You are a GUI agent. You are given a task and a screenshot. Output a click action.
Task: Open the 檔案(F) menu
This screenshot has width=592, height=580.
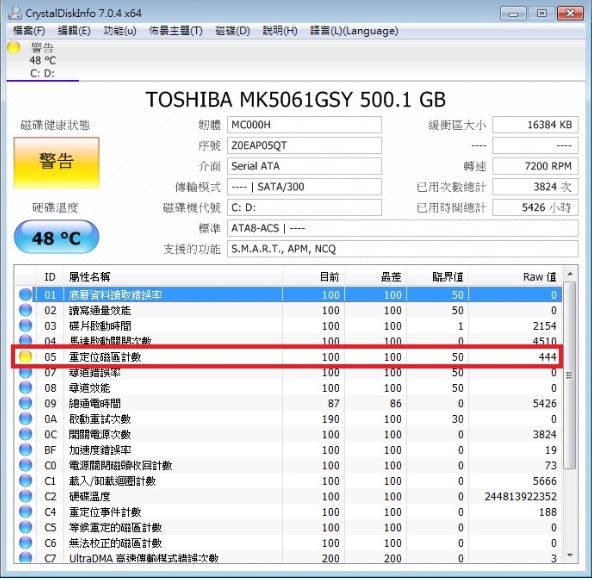pyautogui.click(x=29, y=31)
